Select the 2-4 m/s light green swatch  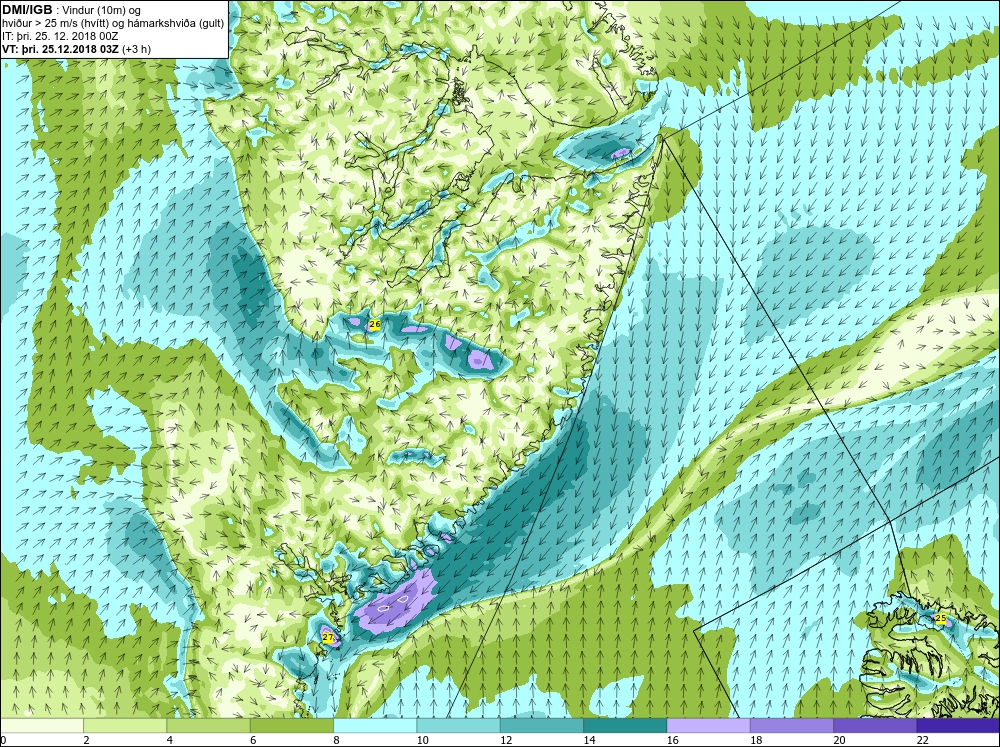tap(125, 725)
